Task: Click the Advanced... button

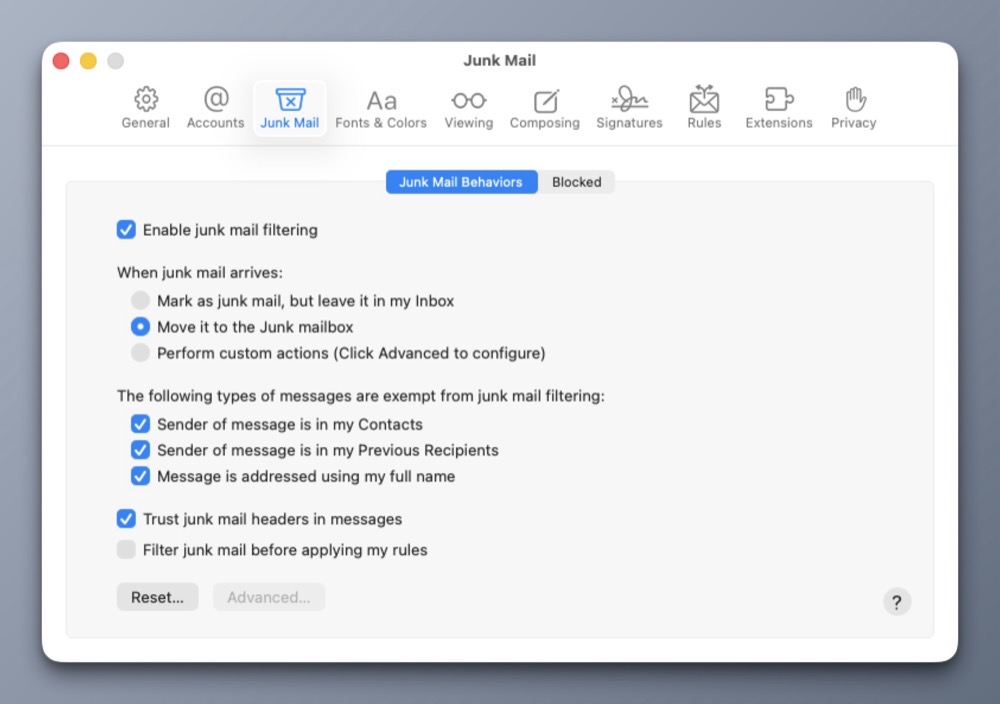Action: click(x=268, y=597)
